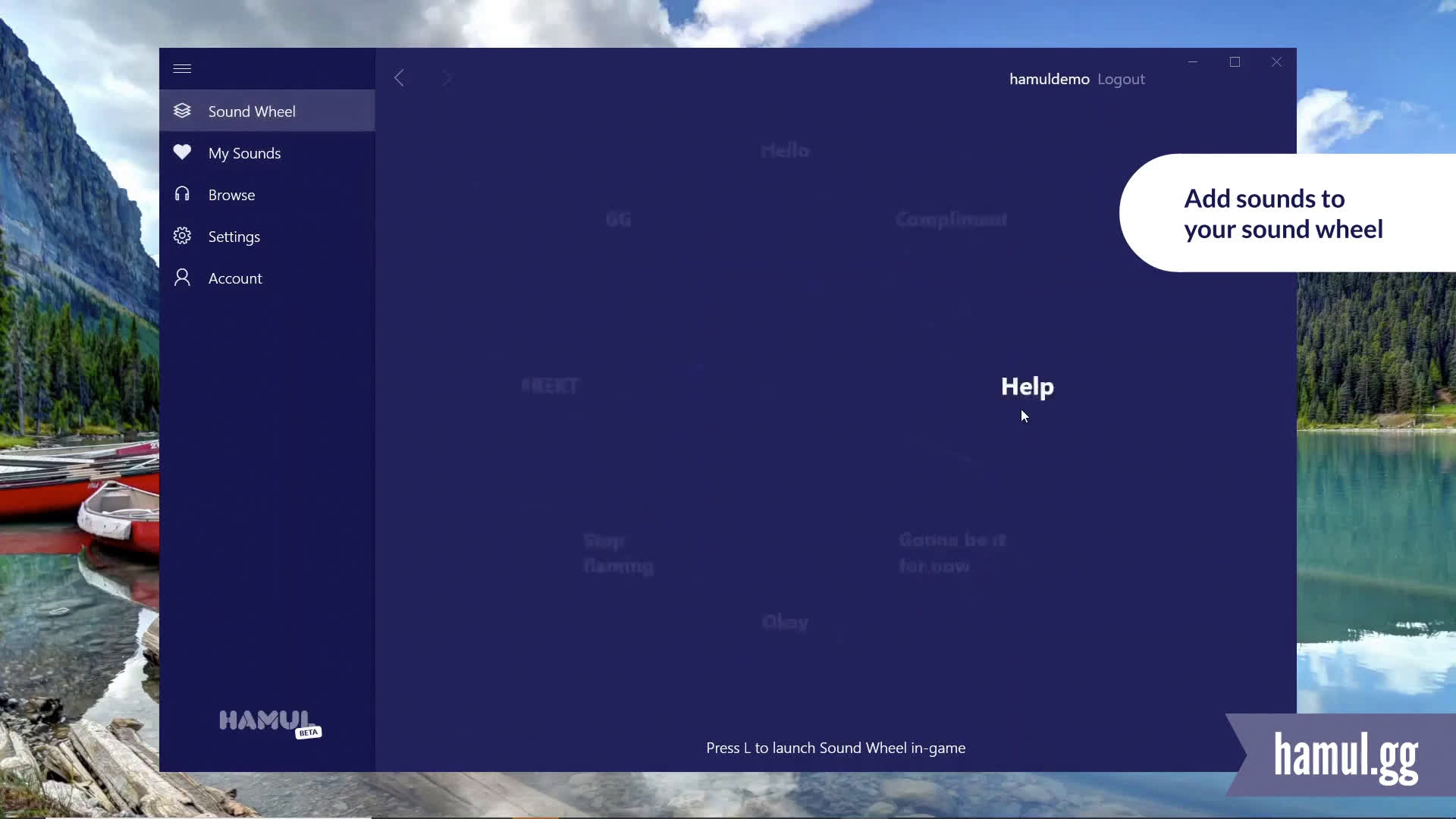
Task: Switch to My Sounds section
Action: tap(245, 152)
